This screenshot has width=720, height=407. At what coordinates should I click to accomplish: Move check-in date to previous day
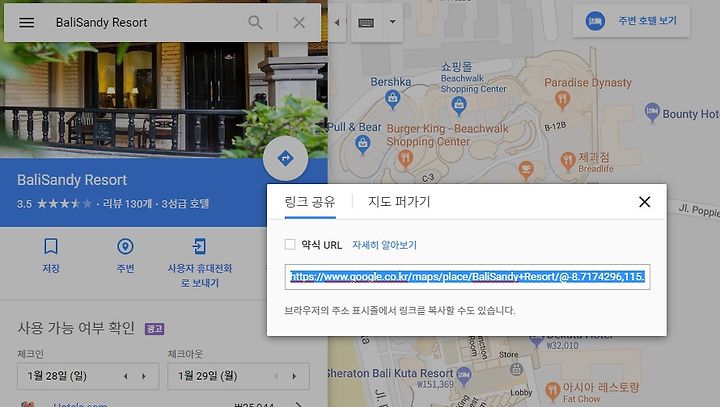coord(125,376)
